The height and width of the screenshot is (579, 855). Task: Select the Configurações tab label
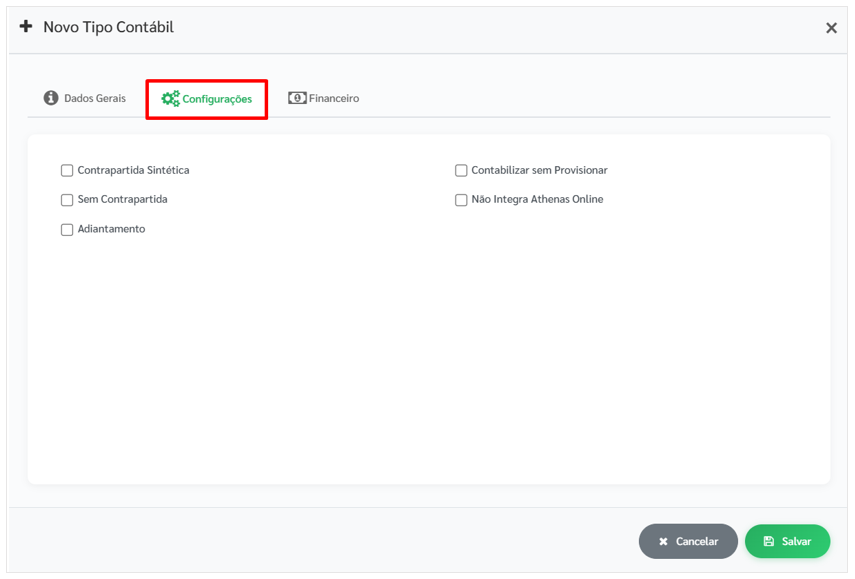click(217, 99)
